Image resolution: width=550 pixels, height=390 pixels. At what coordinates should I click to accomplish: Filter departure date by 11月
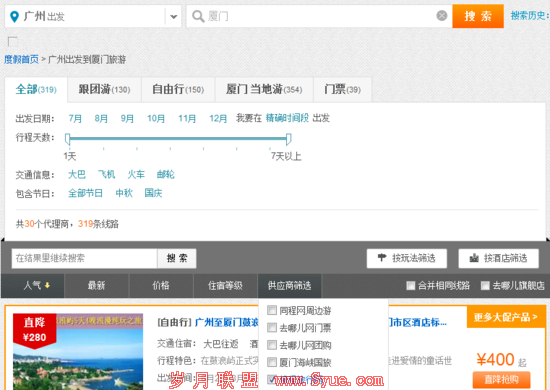coord(187,119)
